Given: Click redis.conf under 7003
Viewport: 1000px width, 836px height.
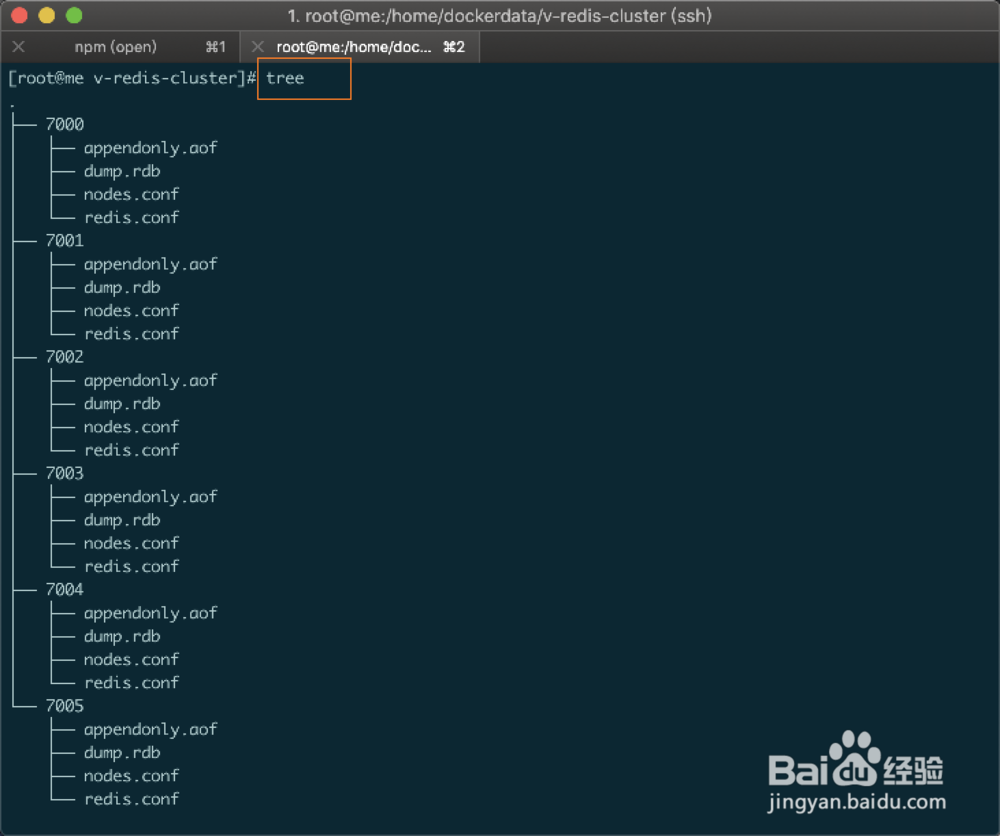Looking at the screenshot, I should (131, 566).
